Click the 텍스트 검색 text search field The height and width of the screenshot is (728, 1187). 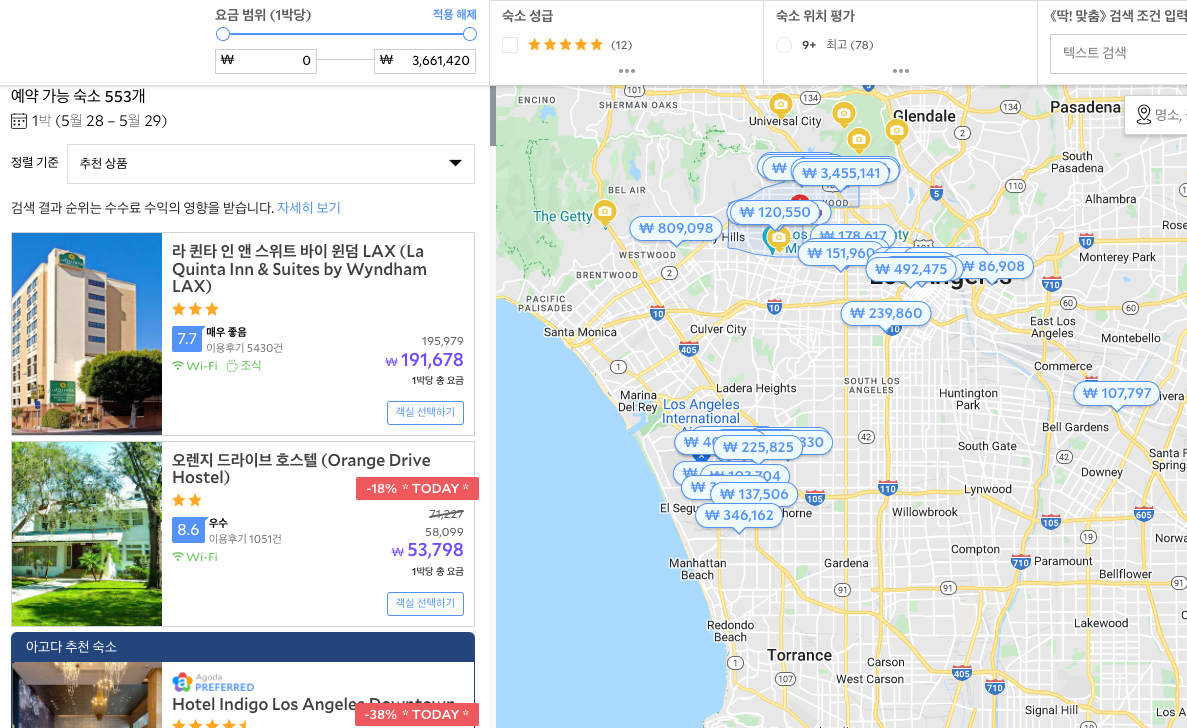tap(1118, 52)
